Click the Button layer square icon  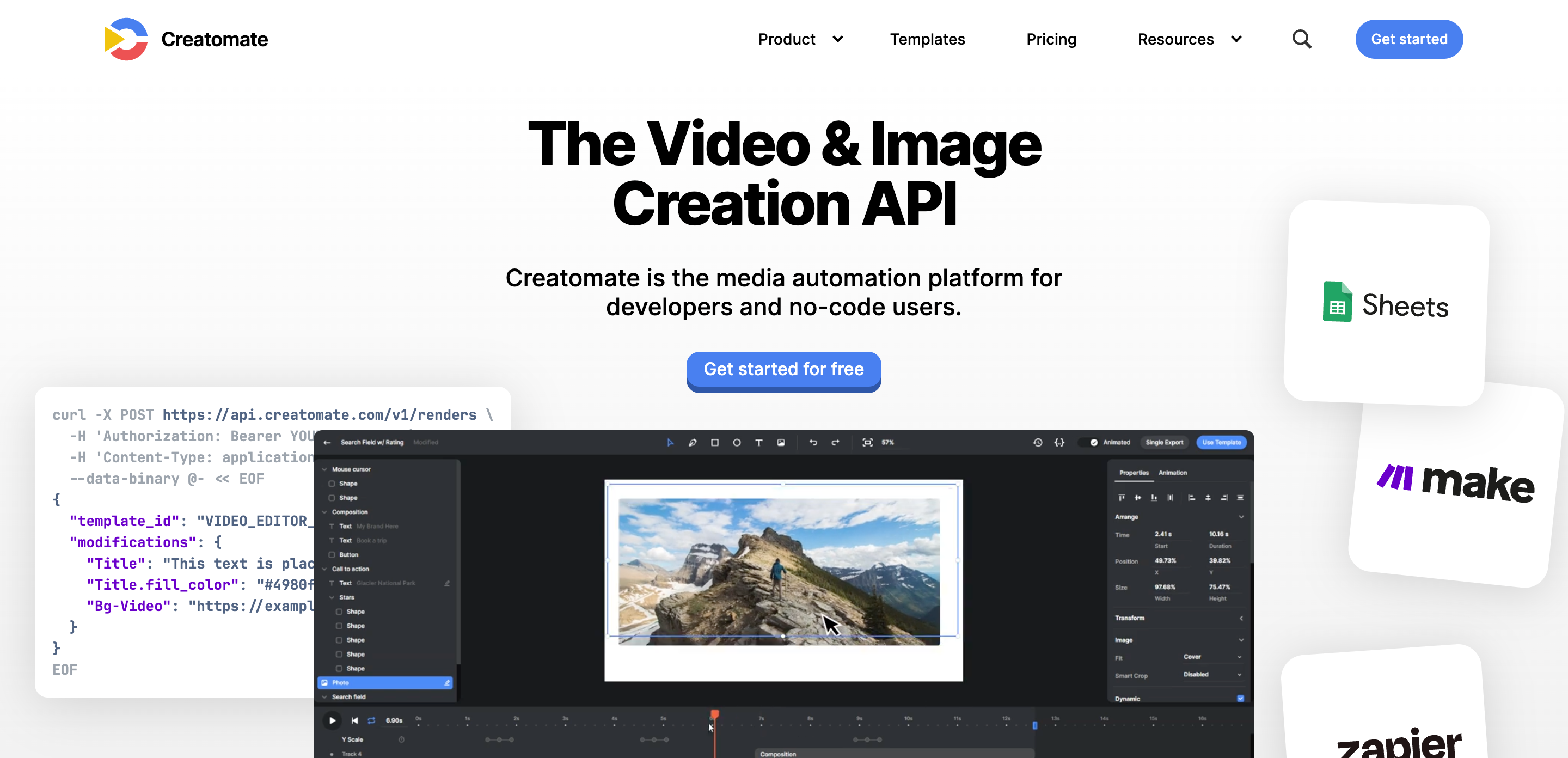pyautogui.click(x=332, y=555)
